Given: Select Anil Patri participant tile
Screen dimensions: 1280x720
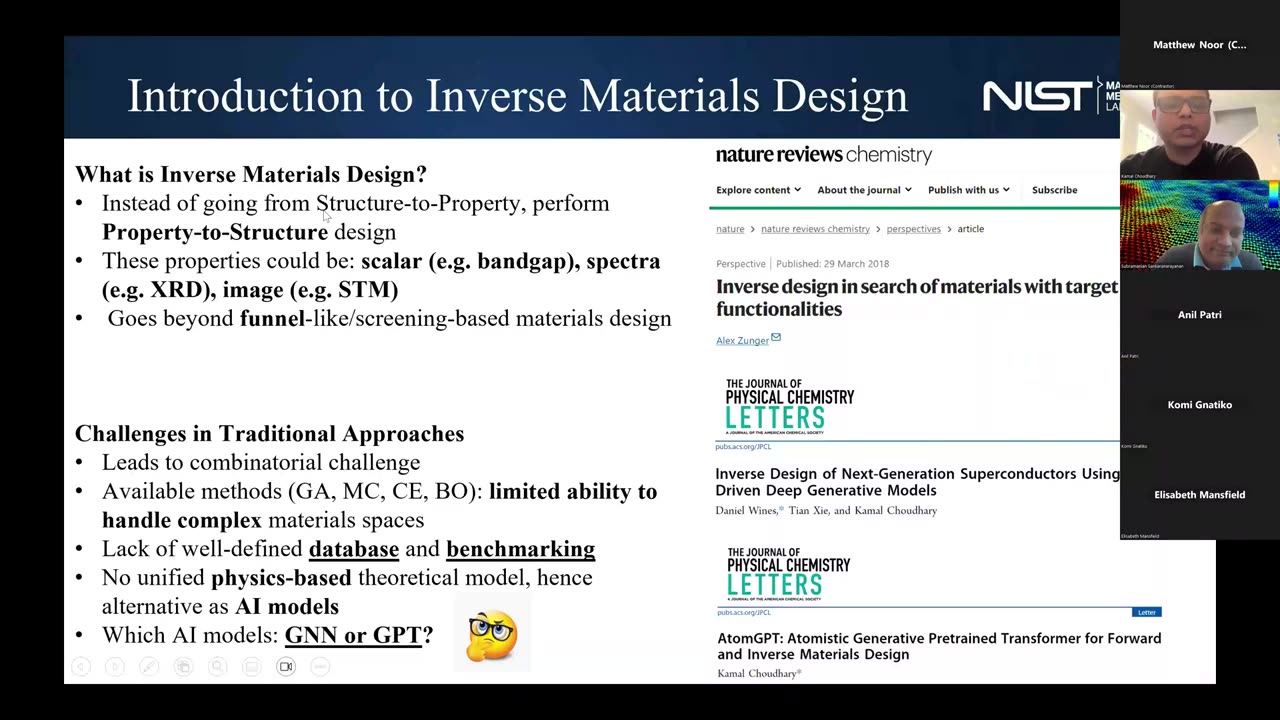Looking at the screenshot, I should tap(1199, 315).
